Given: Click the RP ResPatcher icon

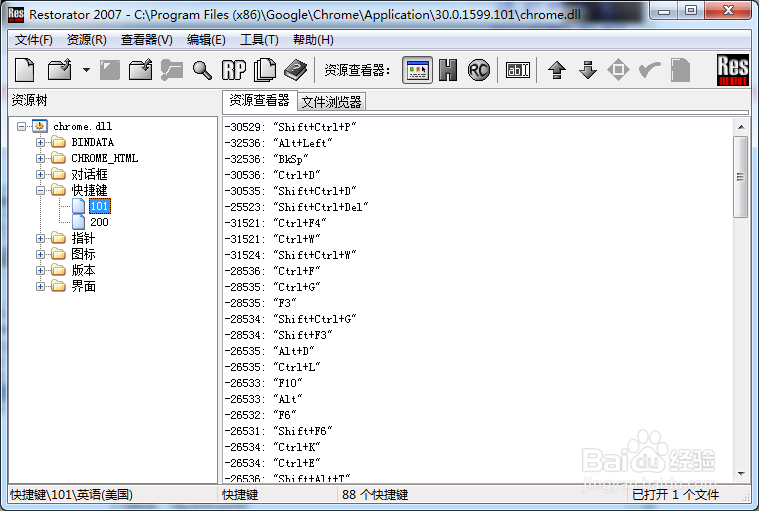Looking at the screenshot, I should (234, 70).
